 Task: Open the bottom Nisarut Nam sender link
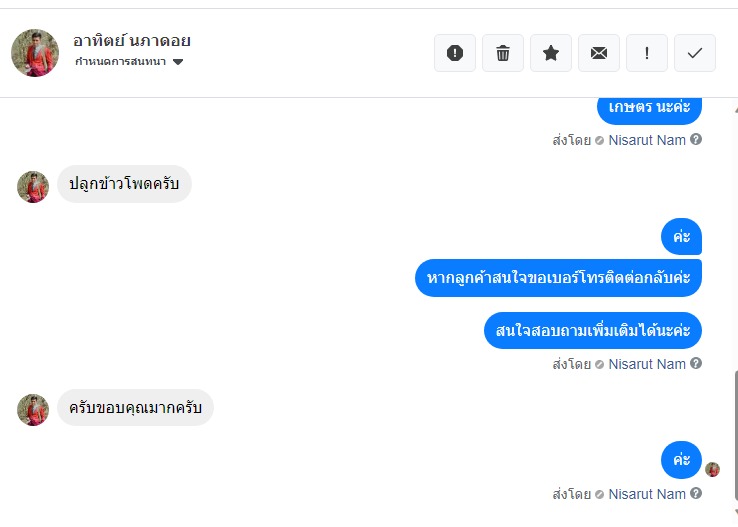(647, 494)
